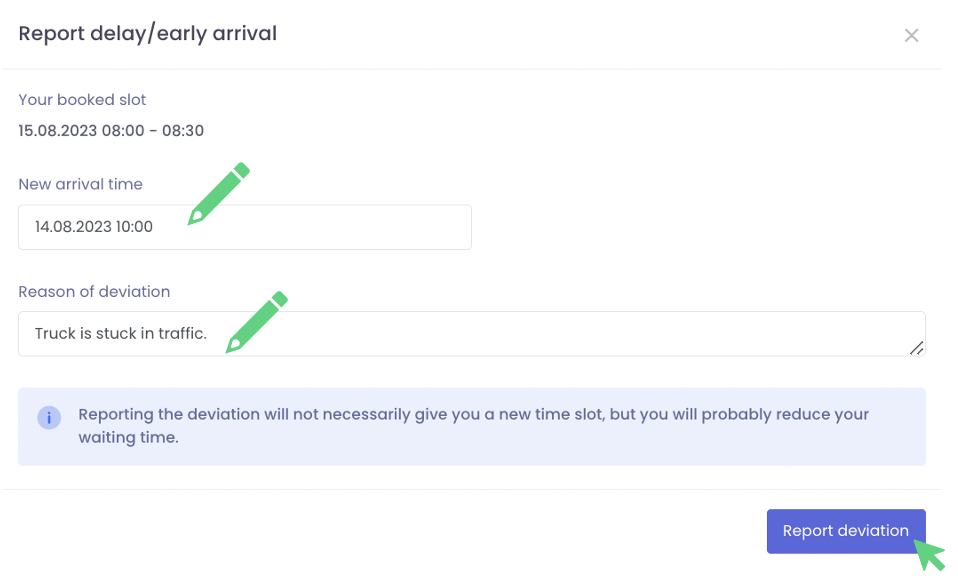Click the green arrow pointer on Report deviation
The image size is (958, 576).
[x=930, y=555]
